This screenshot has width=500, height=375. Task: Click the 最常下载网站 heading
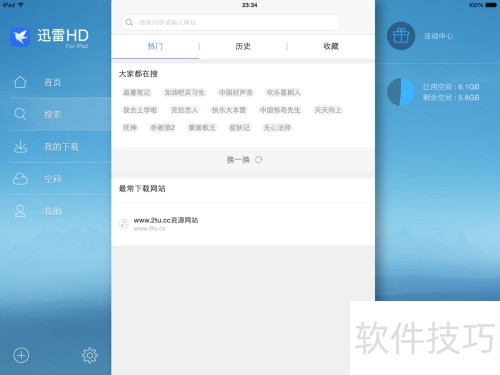tap(142, 189)
